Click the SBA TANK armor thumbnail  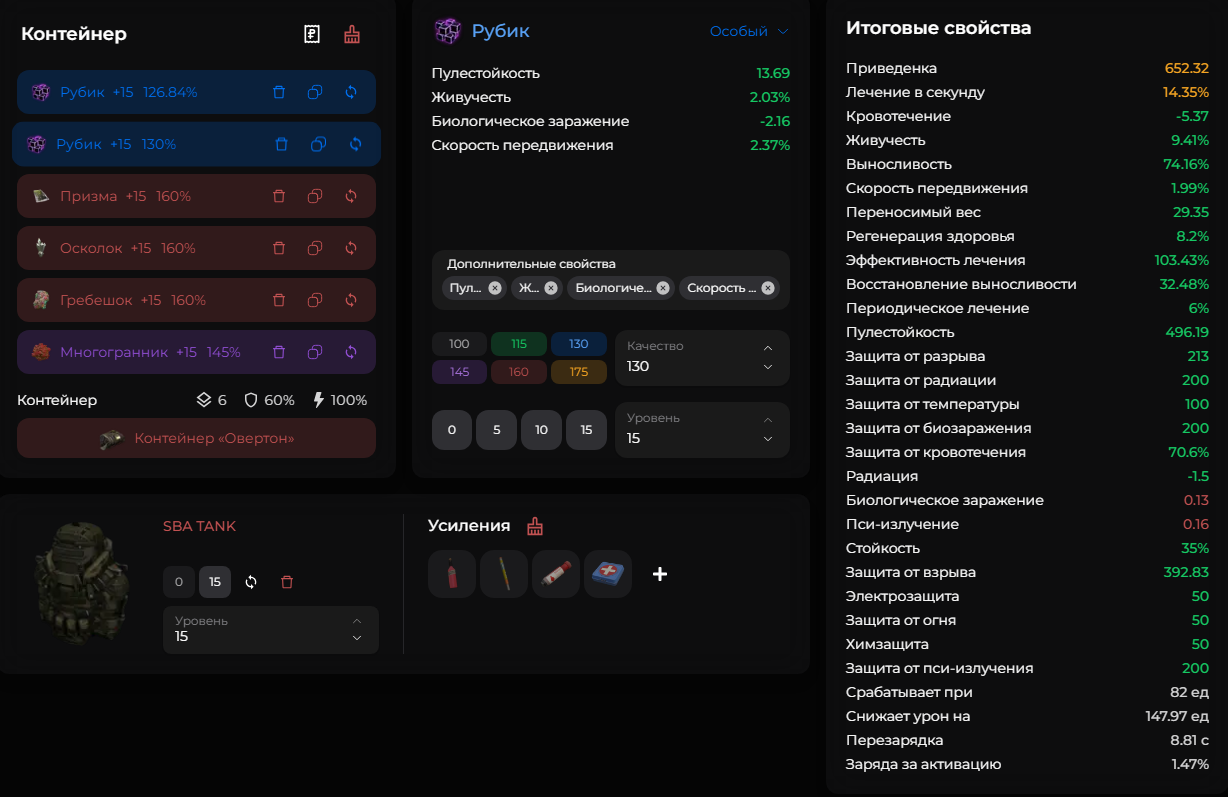coord(81,580)
